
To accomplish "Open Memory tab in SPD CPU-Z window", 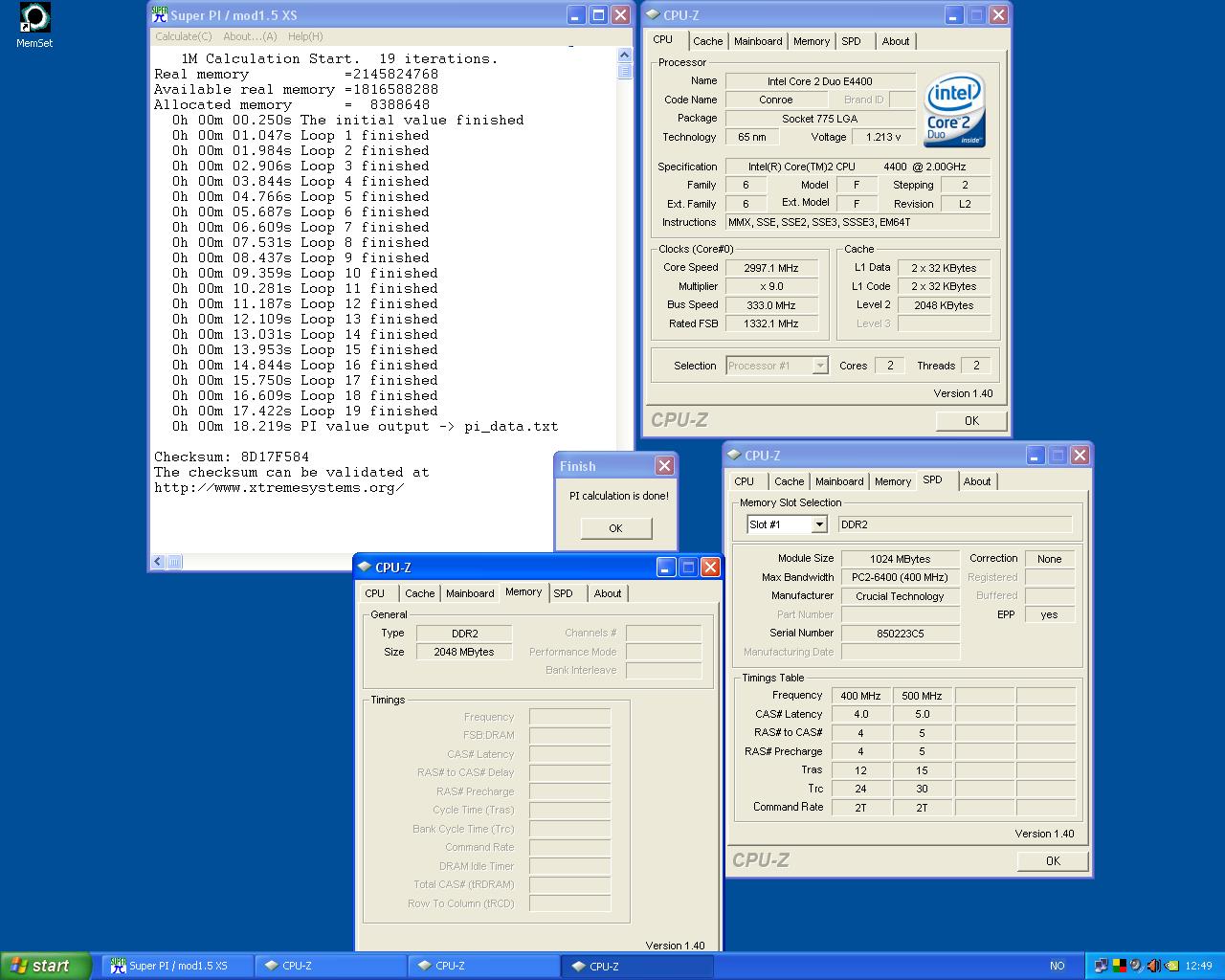I will pyautogui.click(x=893, y=481).
